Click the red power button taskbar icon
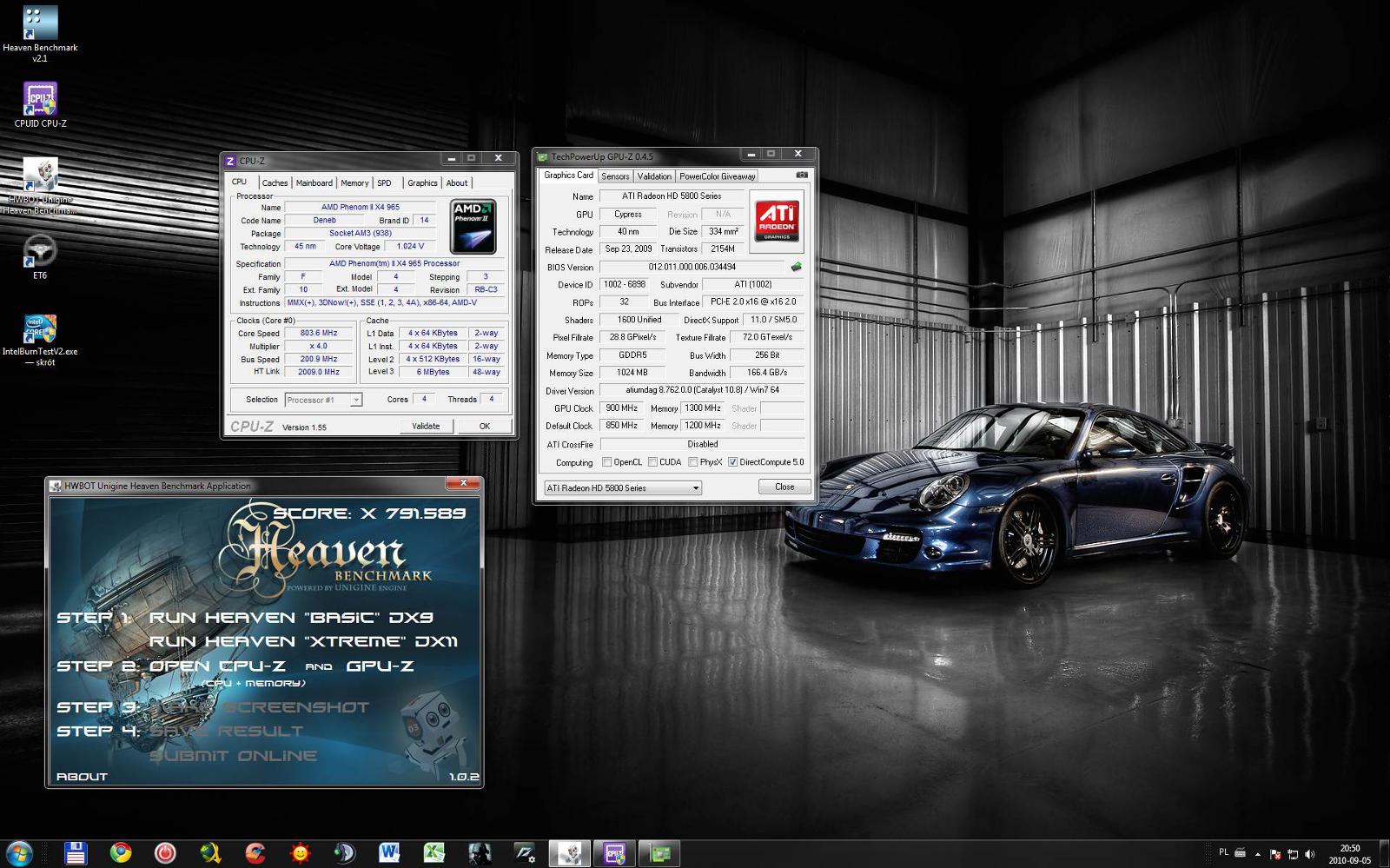This screenshot has width=1390, height=868. coord(165,853)
